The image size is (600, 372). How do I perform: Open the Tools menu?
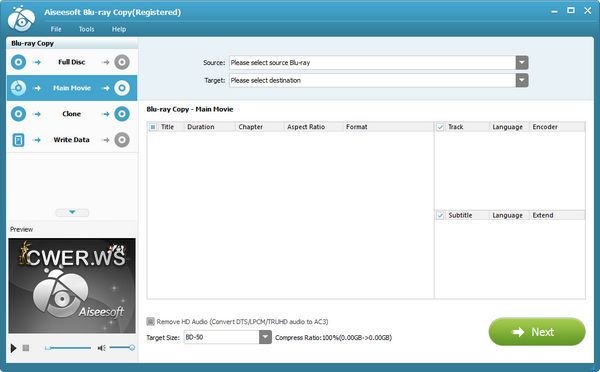[86, 29]
